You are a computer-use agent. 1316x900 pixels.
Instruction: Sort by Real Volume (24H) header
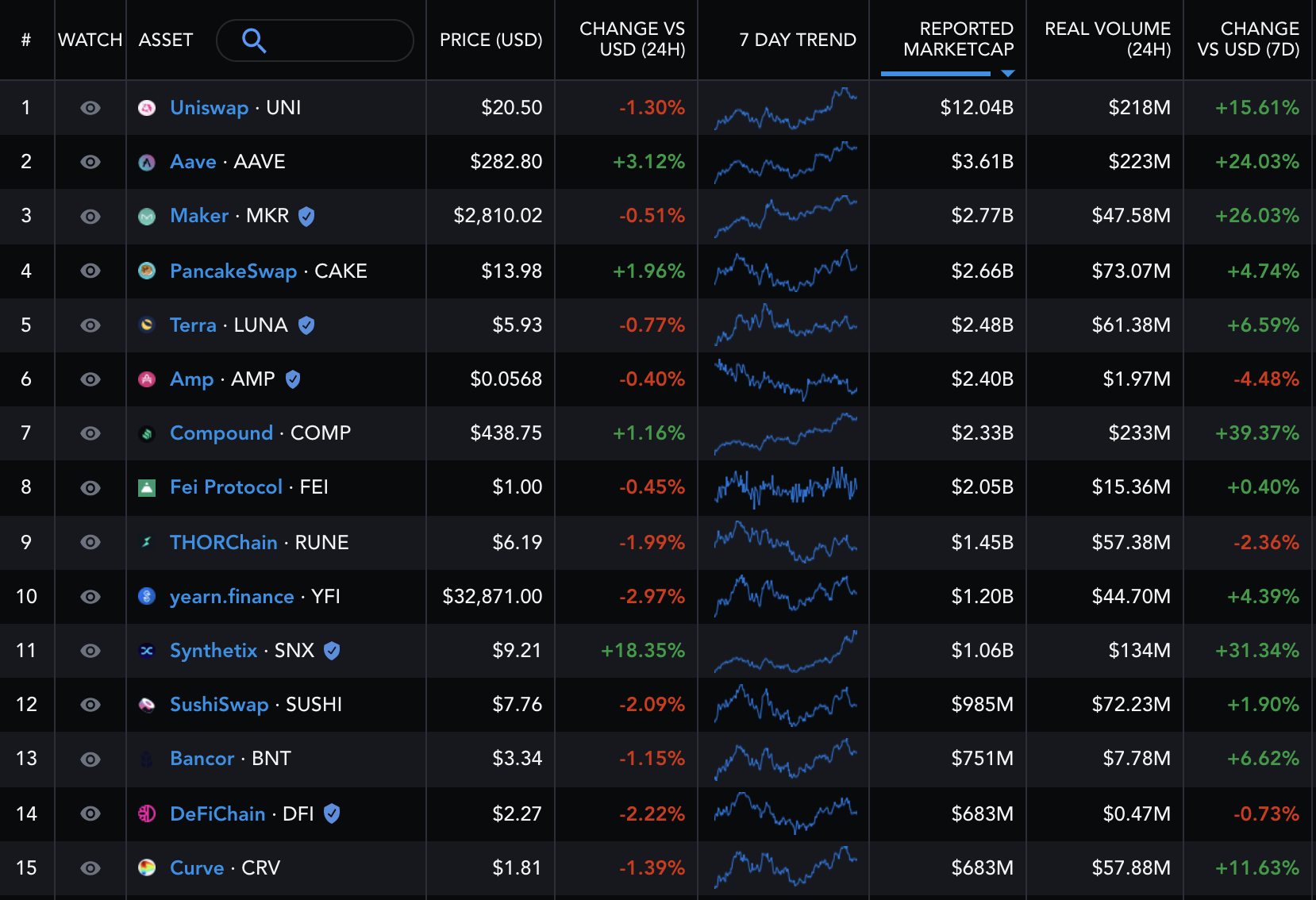1107,39
